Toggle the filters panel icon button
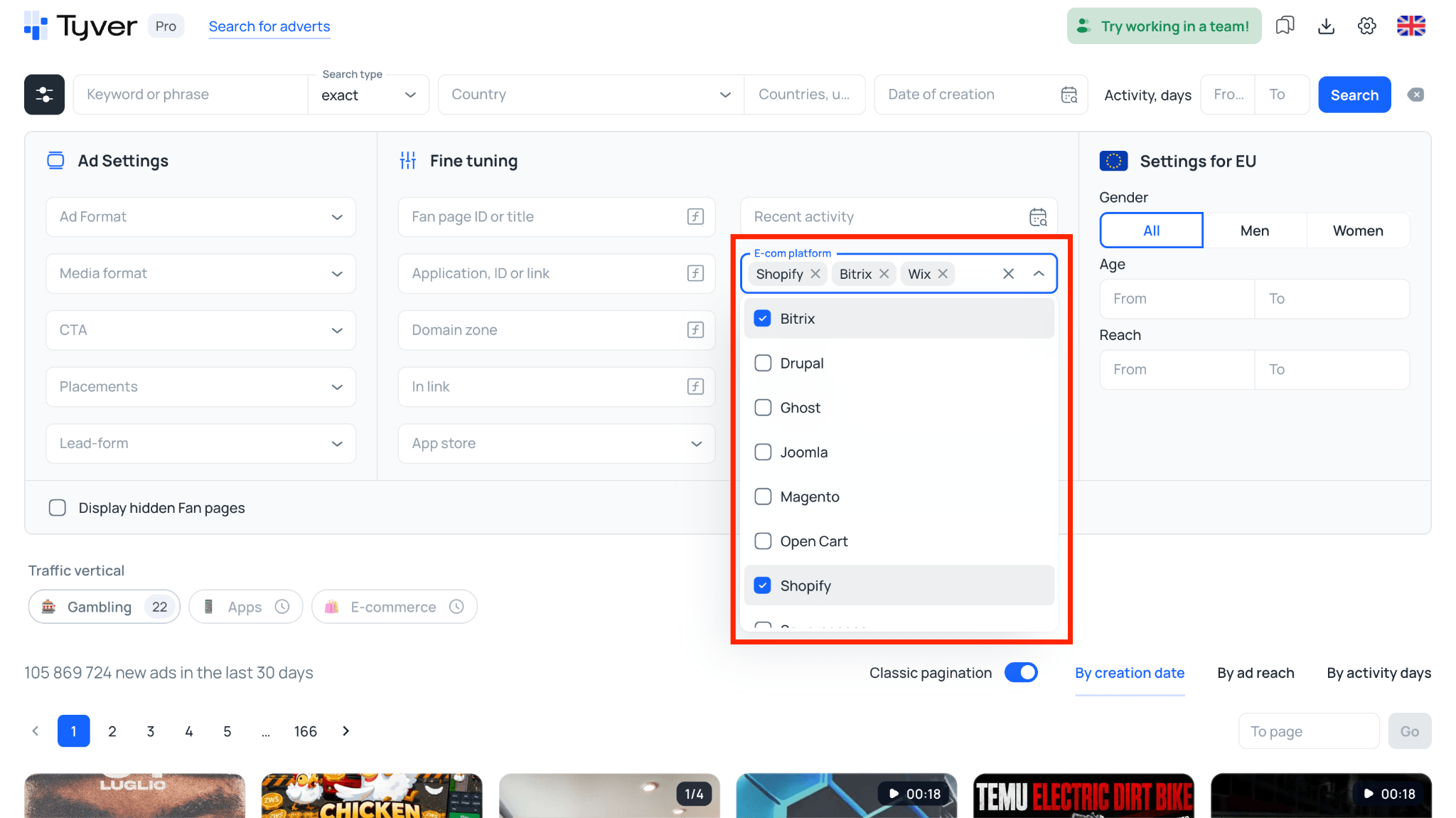Screen dimensions: 1456x818 (44, 95)
